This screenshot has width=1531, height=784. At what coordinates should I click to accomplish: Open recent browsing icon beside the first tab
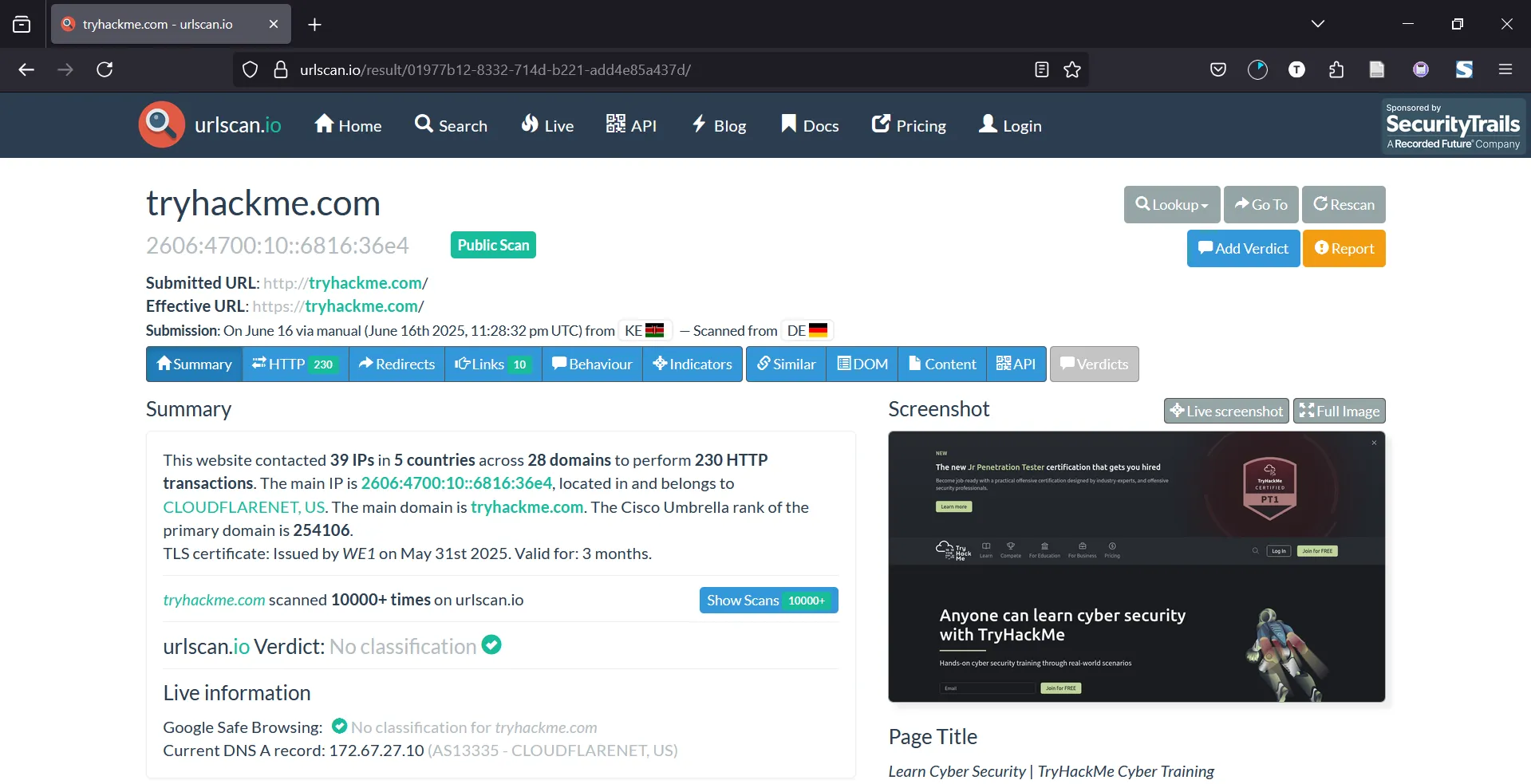click(x=22, y=25)
